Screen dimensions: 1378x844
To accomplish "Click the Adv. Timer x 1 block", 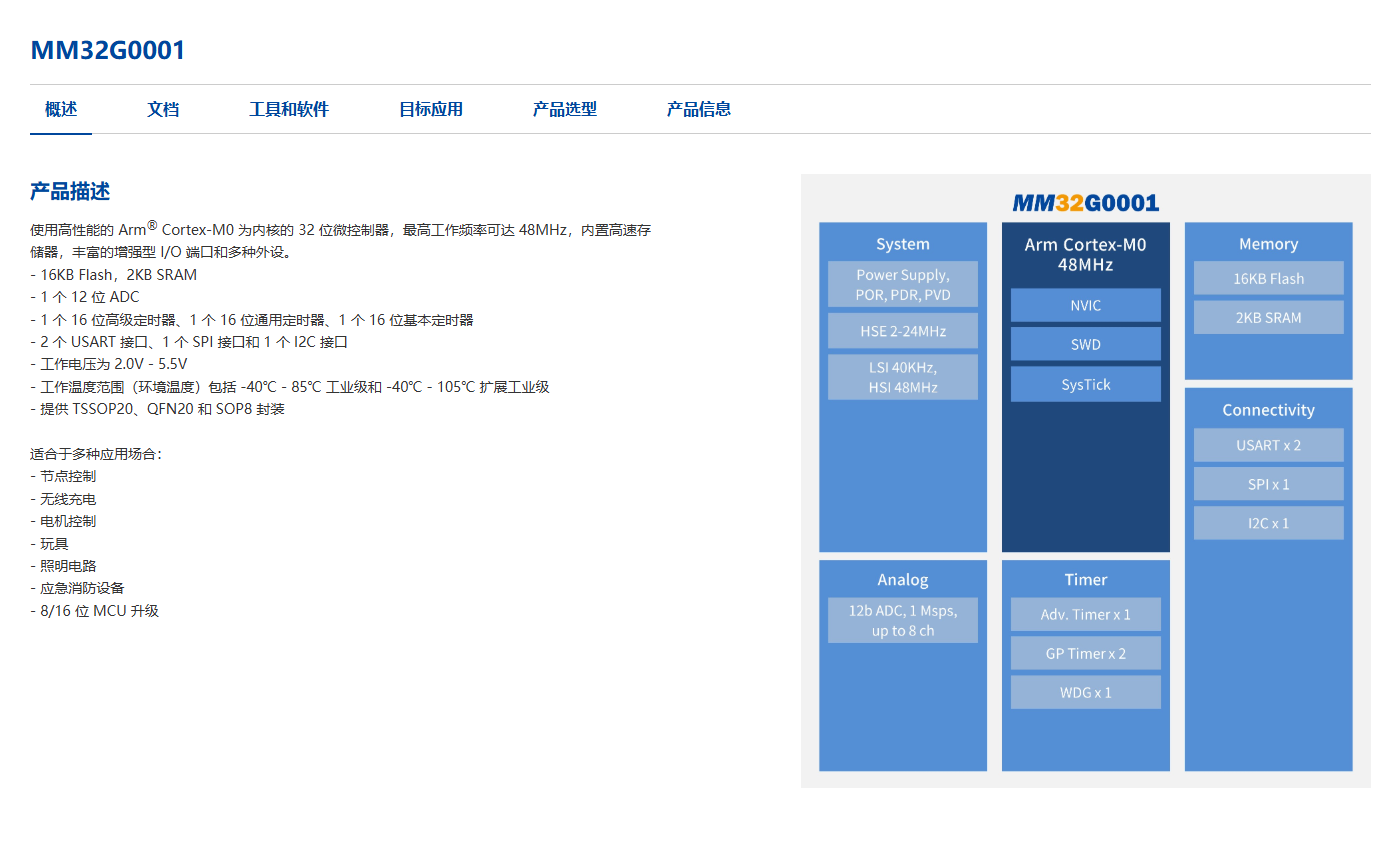I will pyautogui.click(x=1085, y=614).
